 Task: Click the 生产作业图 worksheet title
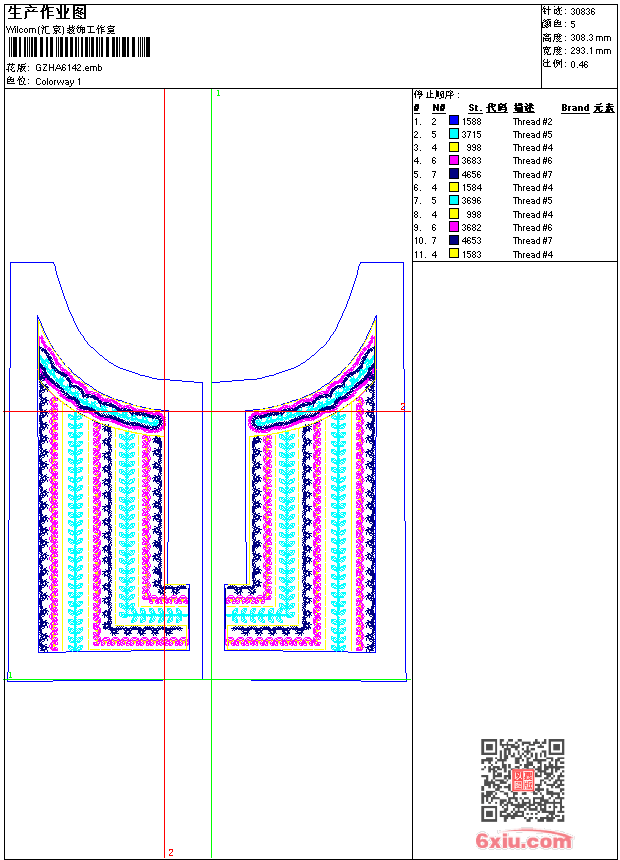coord(47,13)
